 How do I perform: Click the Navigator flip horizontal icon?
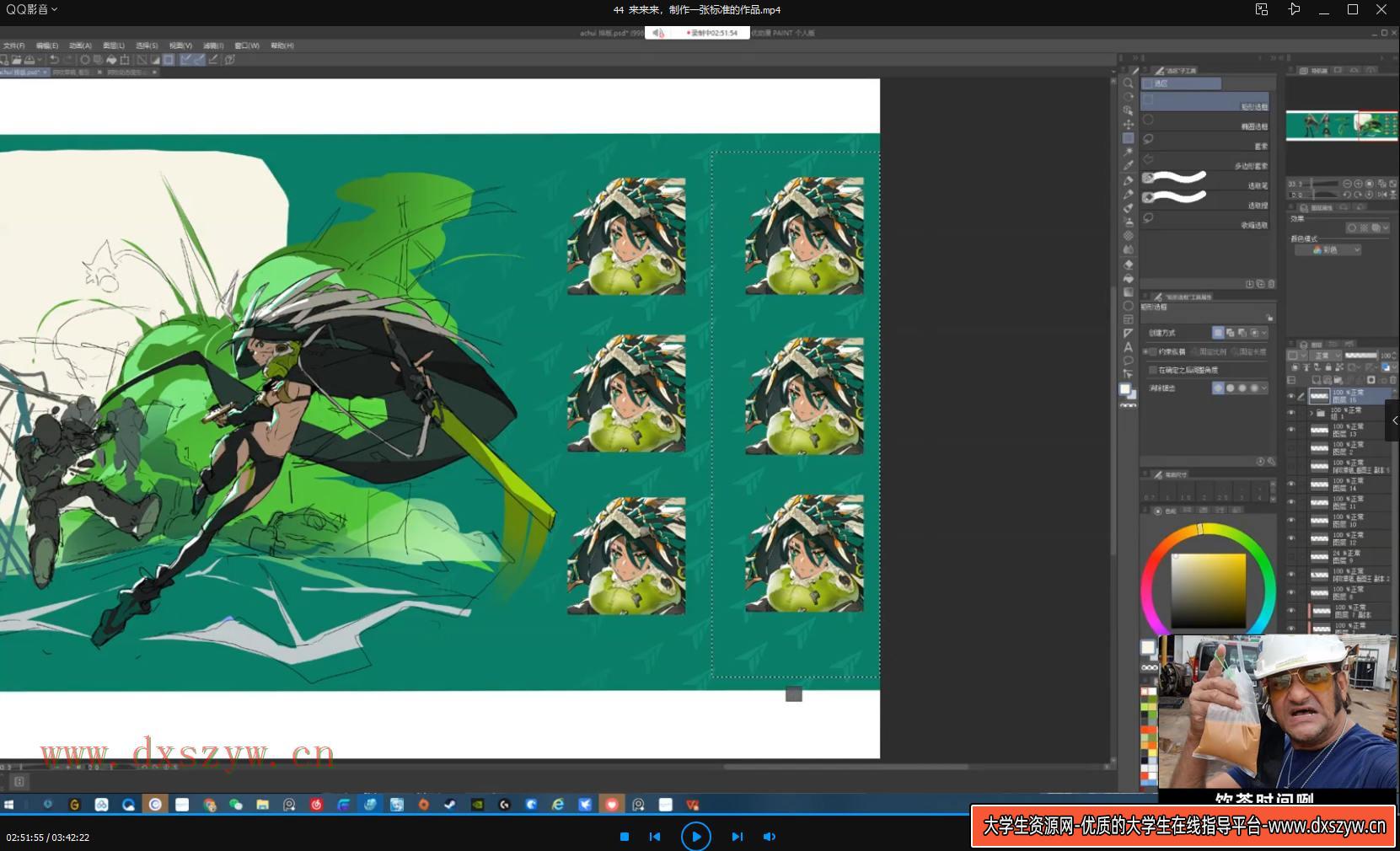click(x=1381, y=195)
